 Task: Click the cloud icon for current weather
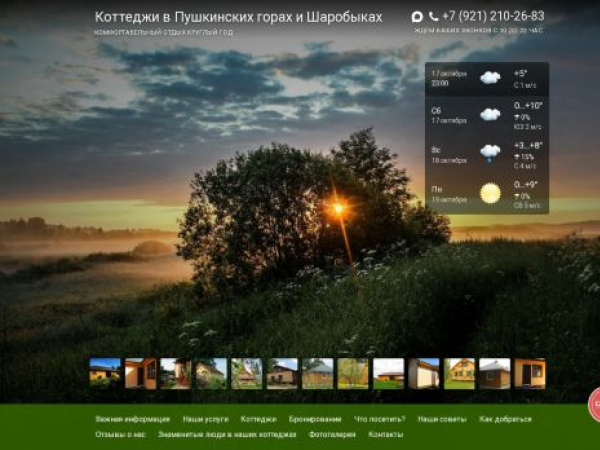pyautogui.click(x=490, y=78)
